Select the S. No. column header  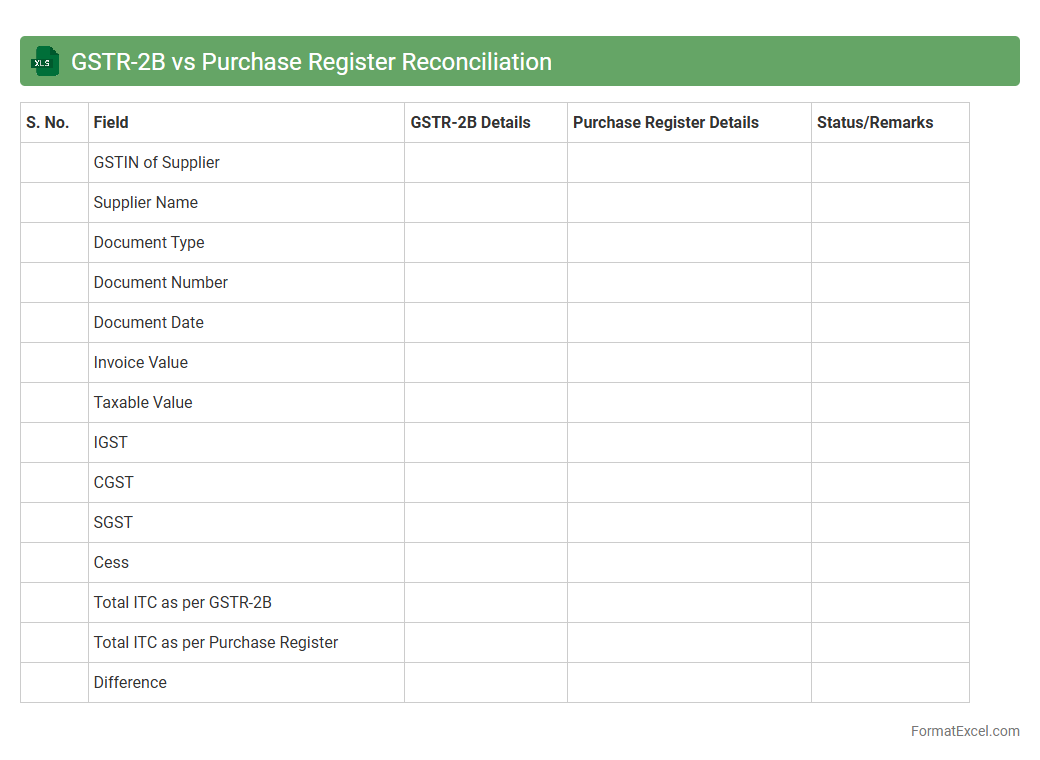click(x=48, y=123)
